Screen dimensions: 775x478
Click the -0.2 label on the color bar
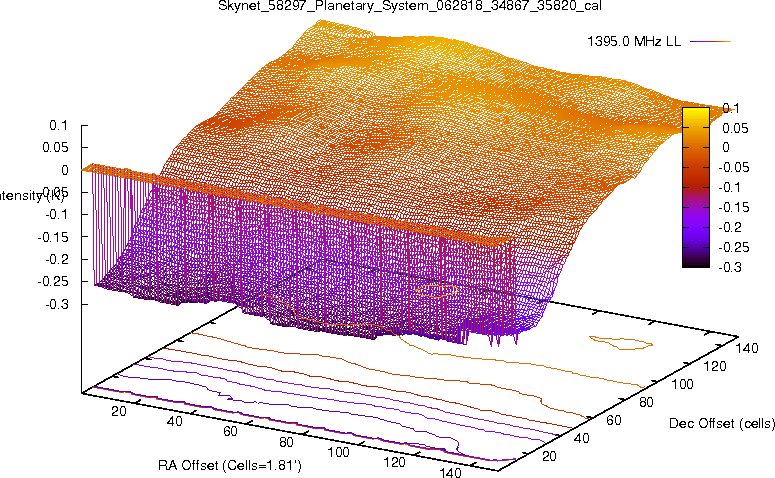tap(730, 227)
